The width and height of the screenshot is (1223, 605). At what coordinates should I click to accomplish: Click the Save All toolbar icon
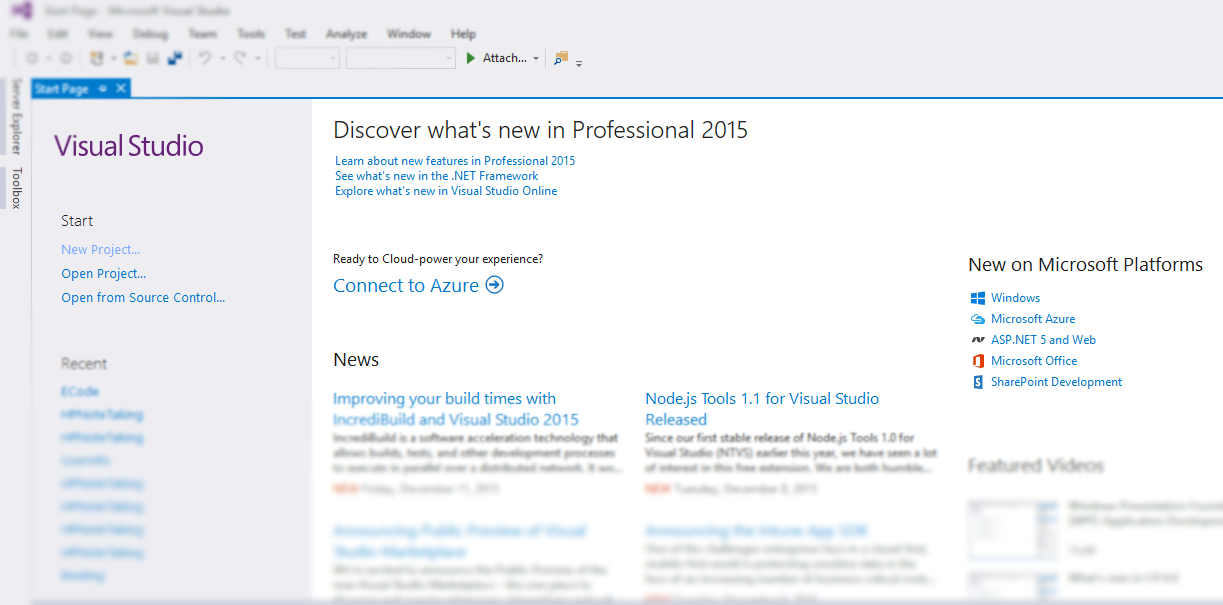point(175,59)
